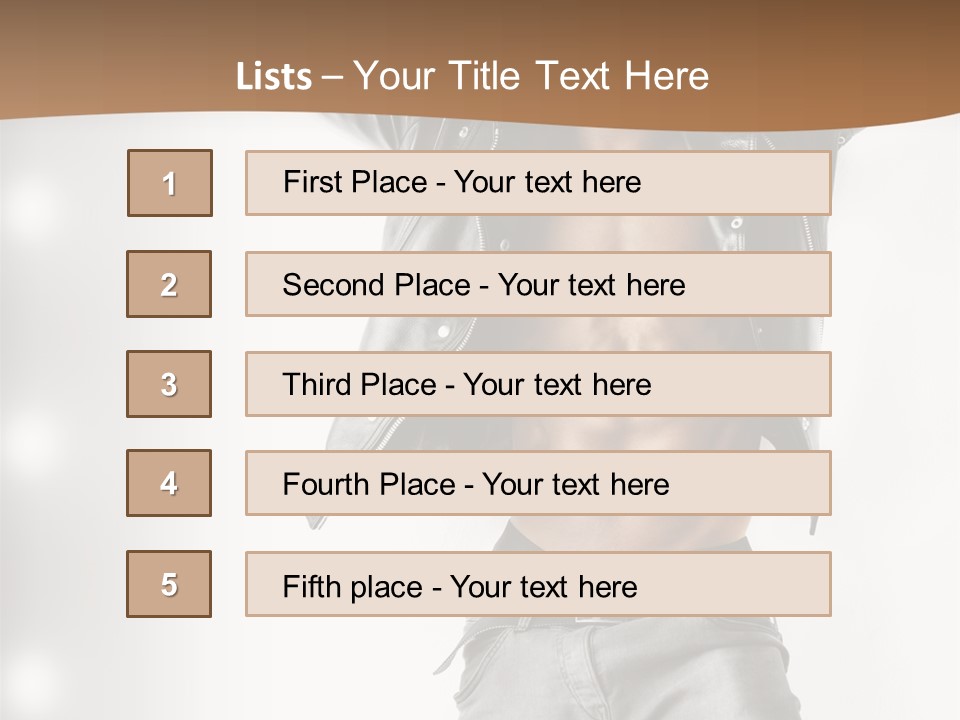This screenshot has width=960, height=720.
Task: Click the dash in the slide title
Action: [x=332, y=77]
